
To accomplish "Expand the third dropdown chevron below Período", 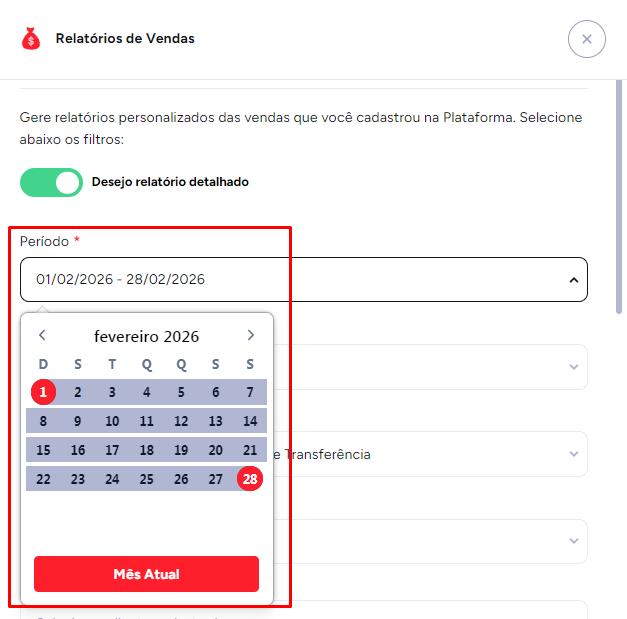I will pyautogui.click(x=573, y=541).
